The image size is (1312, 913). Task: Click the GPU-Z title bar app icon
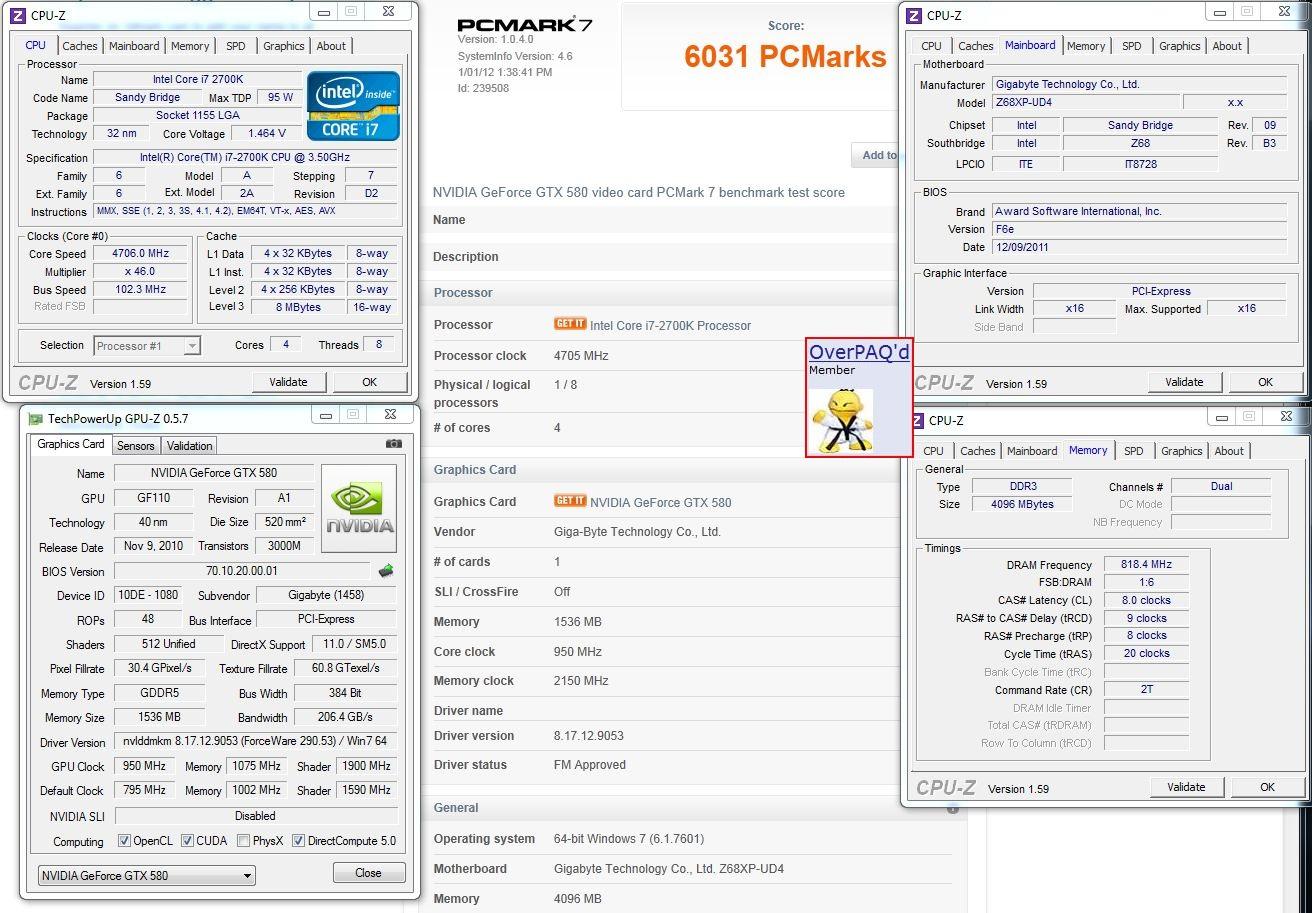35,419
